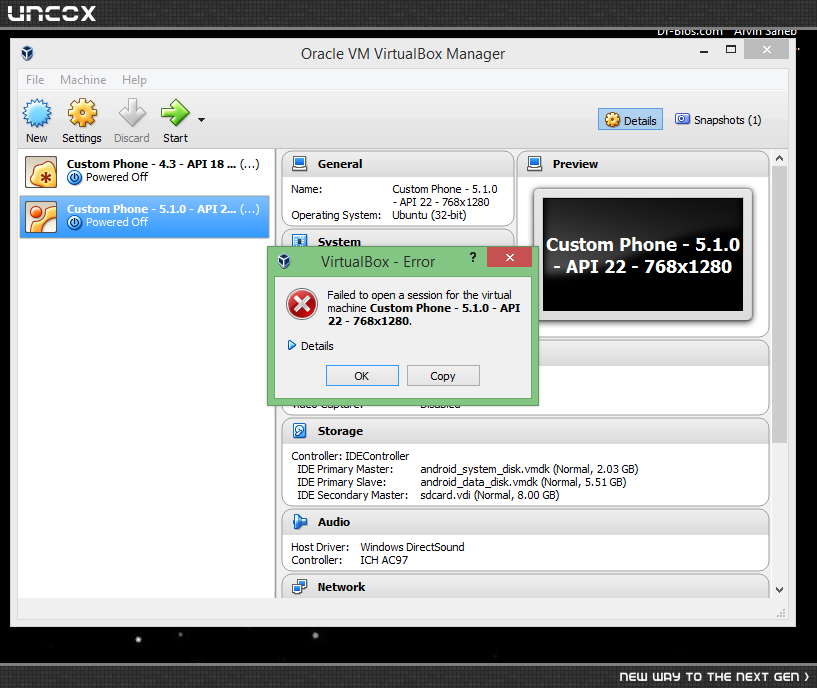Click the Discard down-arrow icon
Screen dimensions: 817x688
132,113
